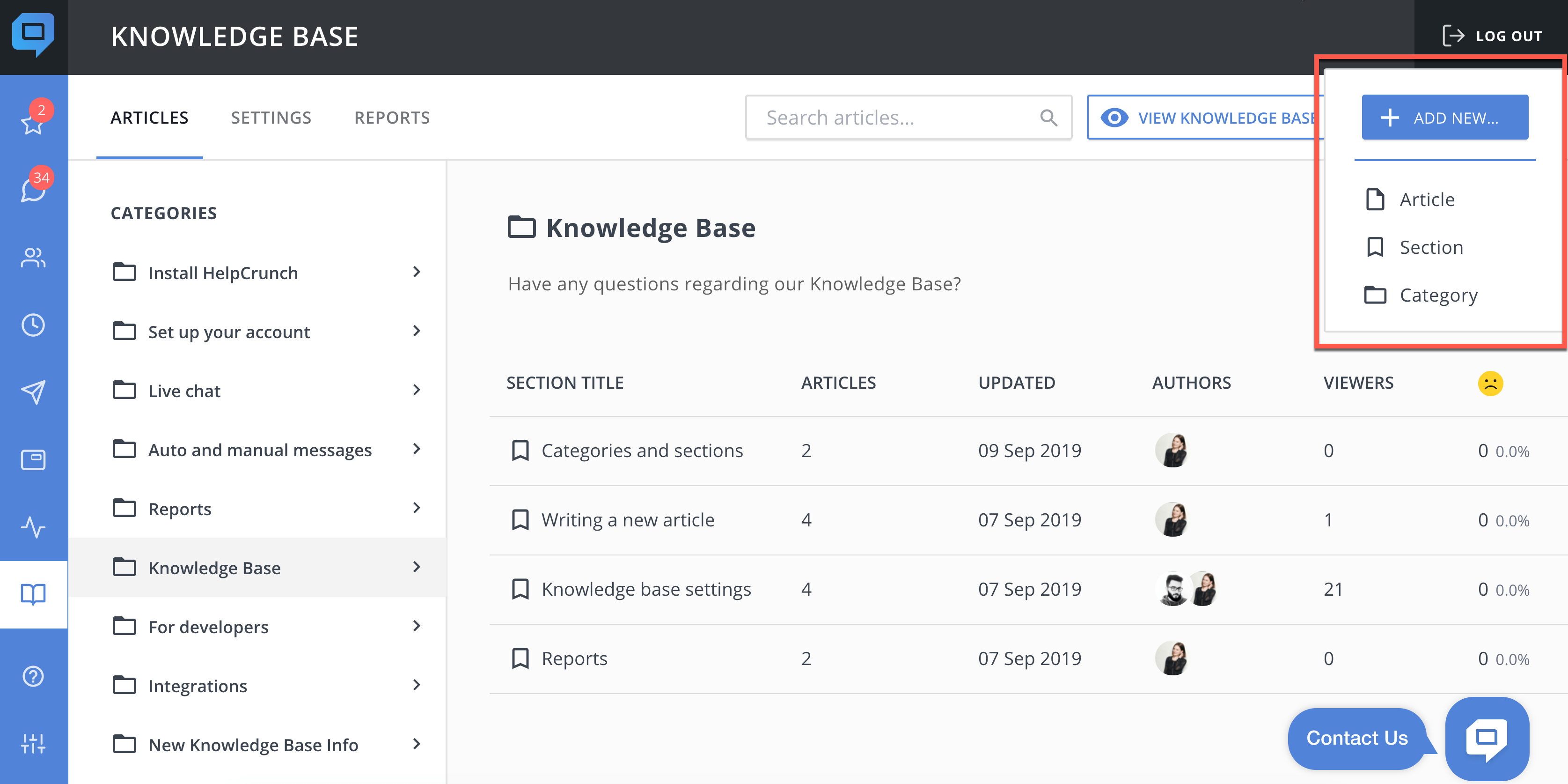Viewport: 1568px width, 784px height.
Task: Click the activity pulse reports icon
Action: 33,527
